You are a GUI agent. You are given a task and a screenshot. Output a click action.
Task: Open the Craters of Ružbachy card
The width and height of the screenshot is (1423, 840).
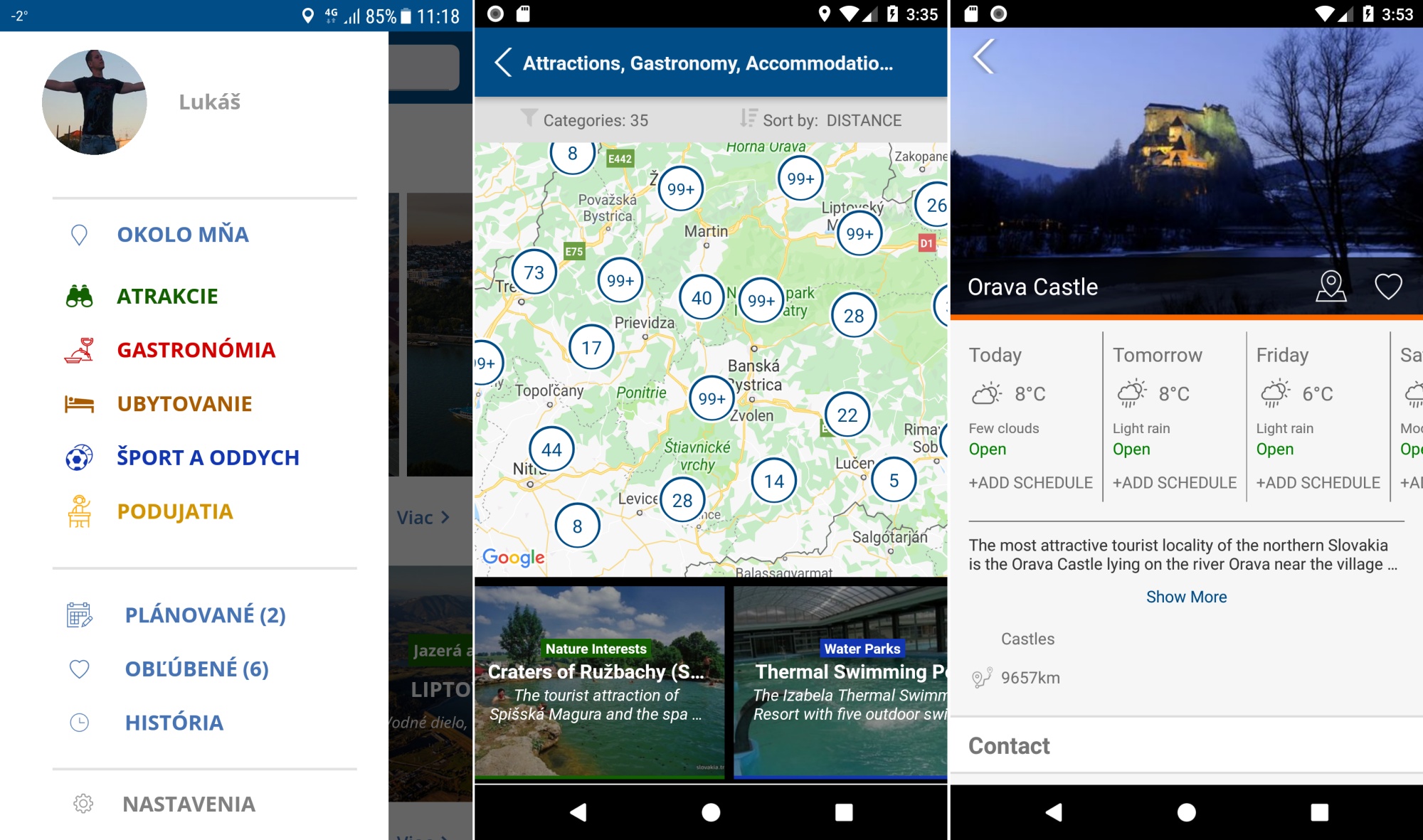pyautogui.click(x=599, y=681)
